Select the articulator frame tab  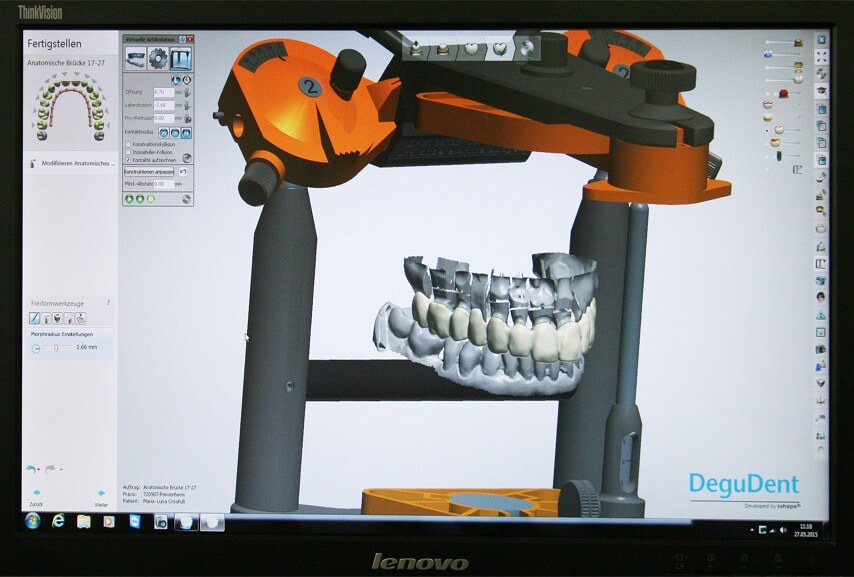coord(180,58)
